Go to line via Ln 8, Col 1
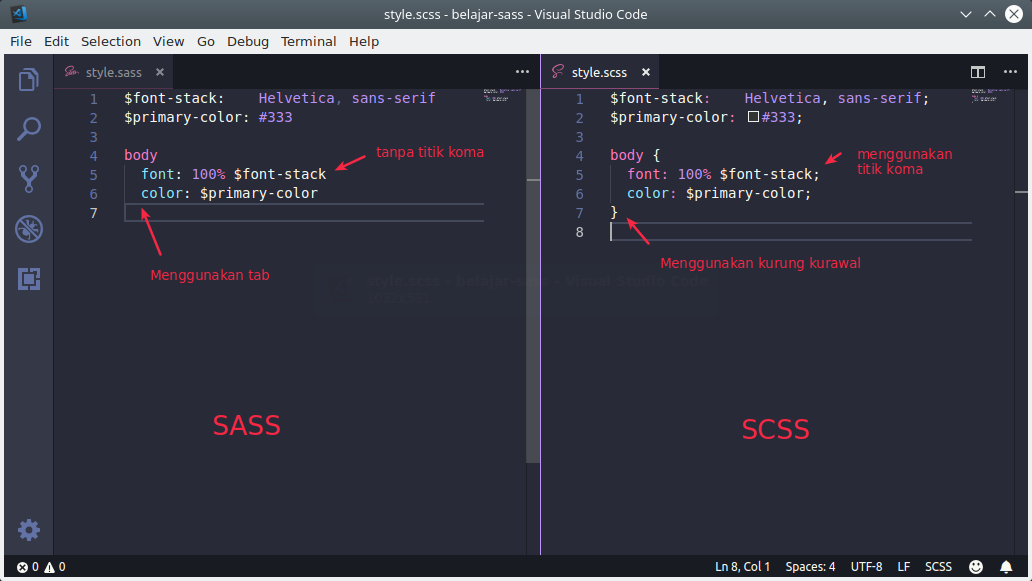The height and width of the screenshot is (581, 1032). (x=742, y=566)
